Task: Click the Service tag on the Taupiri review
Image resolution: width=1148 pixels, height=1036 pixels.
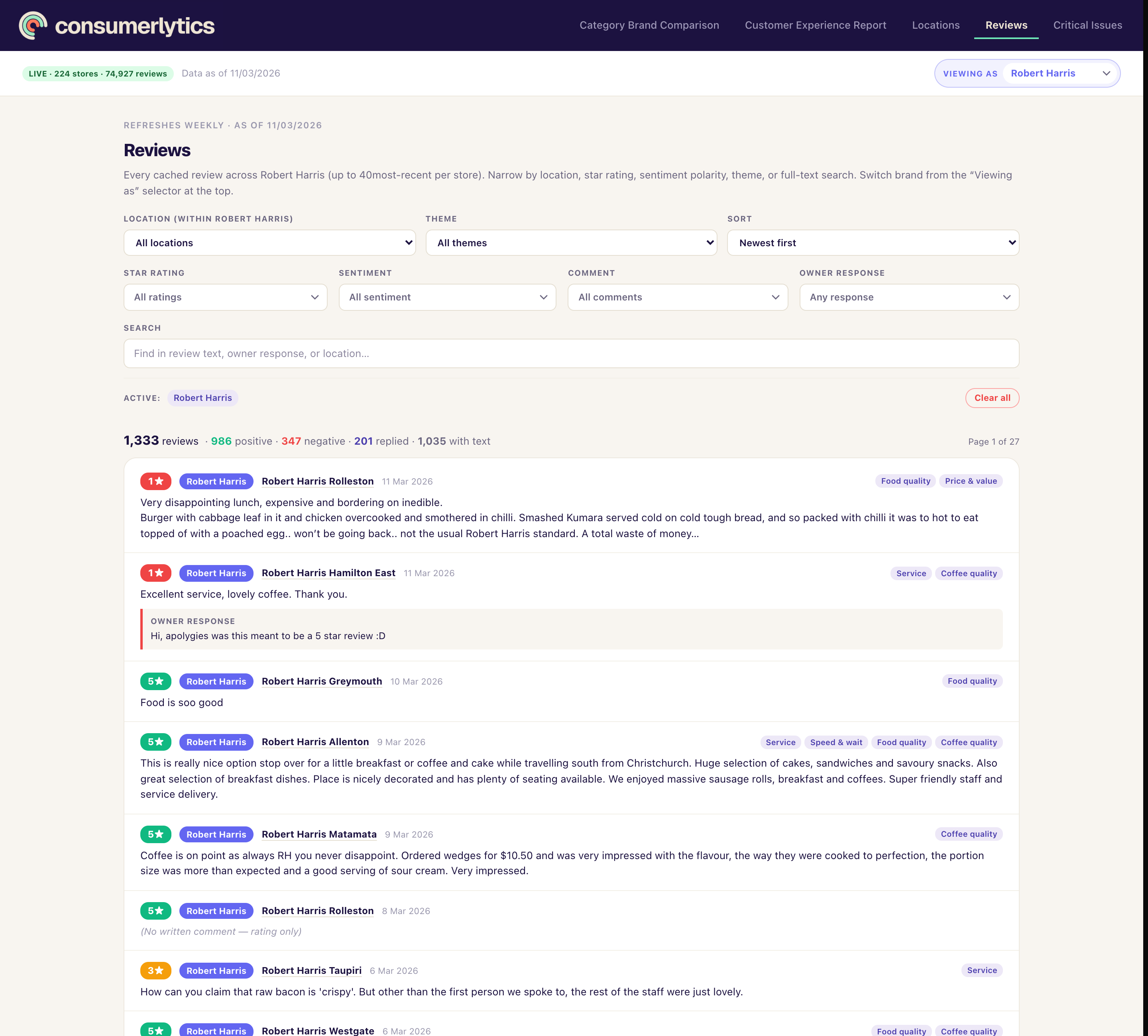Action: 982,970
